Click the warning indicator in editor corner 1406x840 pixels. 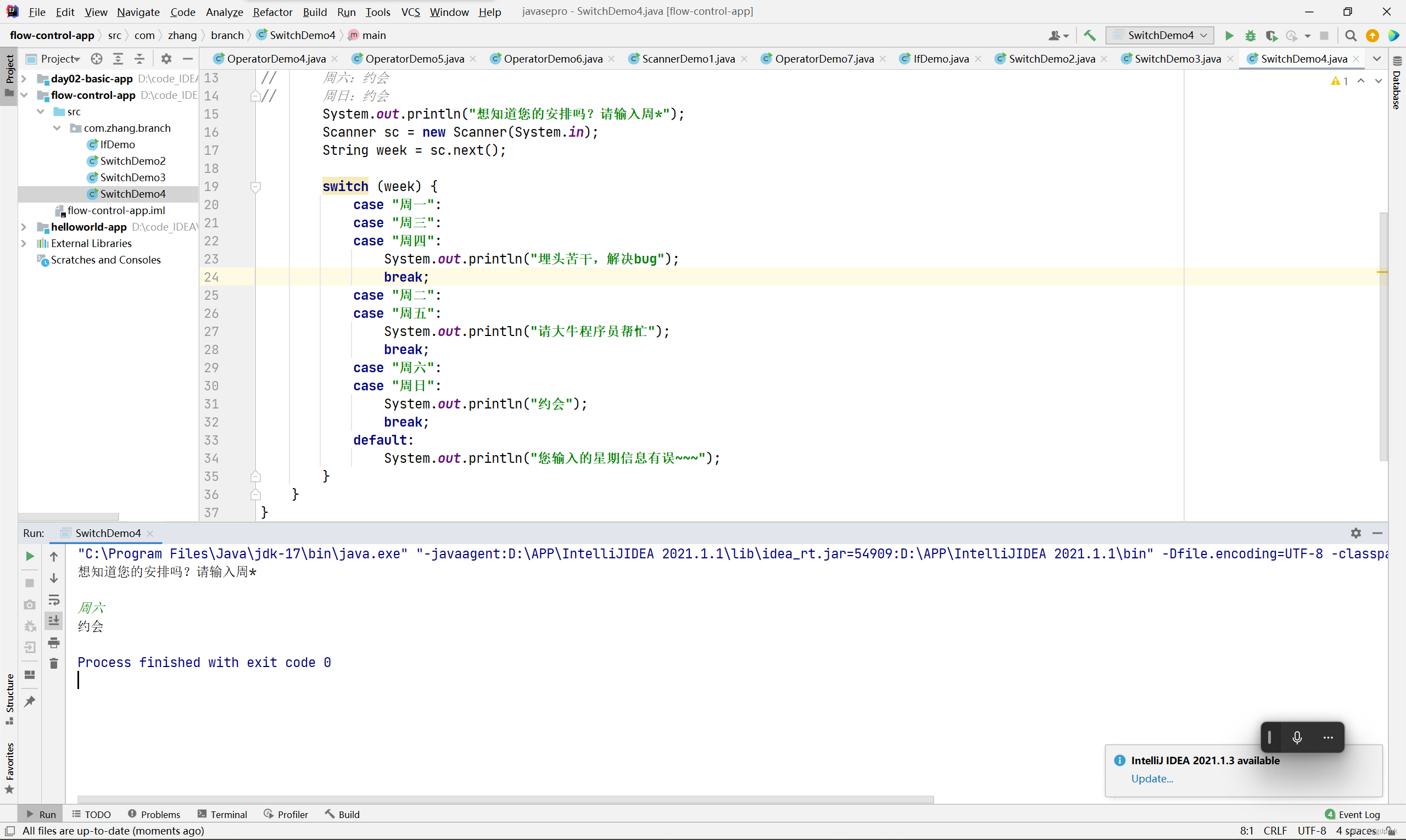1339,81
